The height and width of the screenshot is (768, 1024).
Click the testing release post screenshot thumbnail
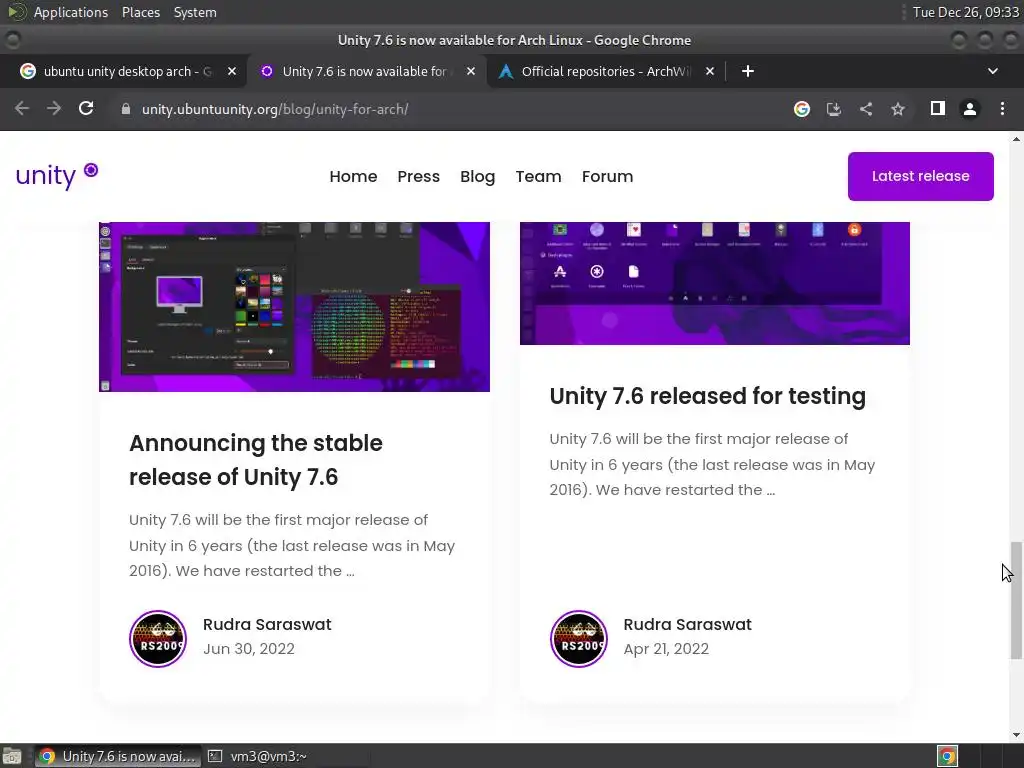(x=714, y=283)
